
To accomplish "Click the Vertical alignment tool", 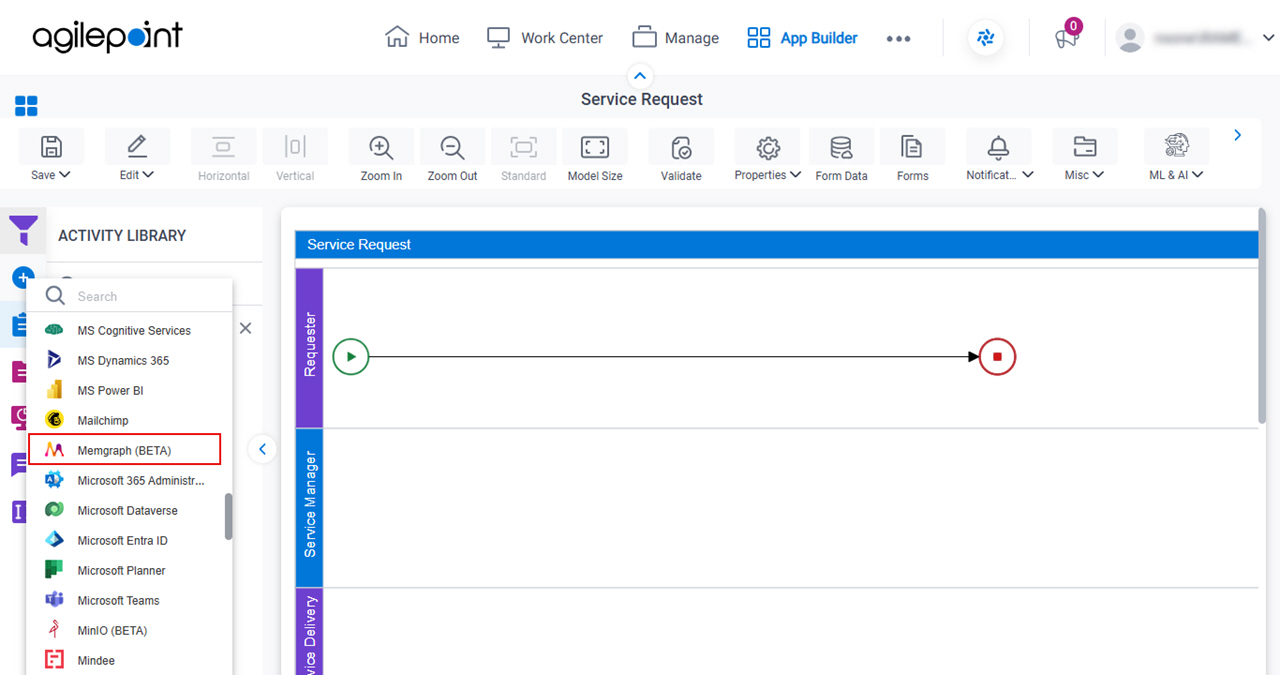I will click(x=295, y=147).
